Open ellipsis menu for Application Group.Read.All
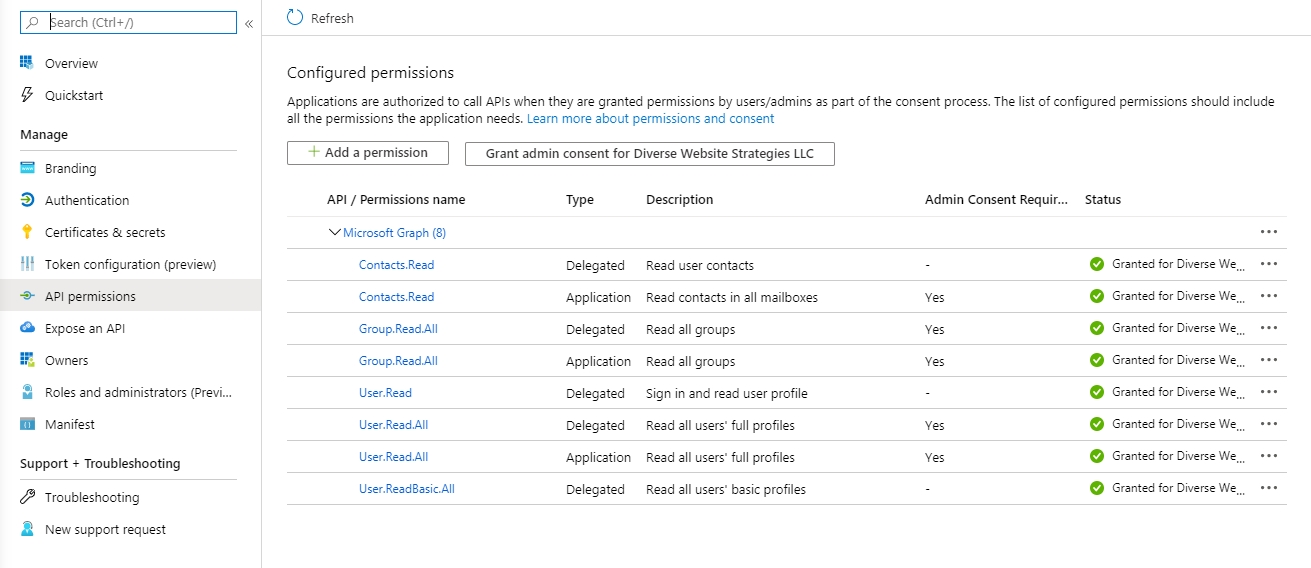 coord(1269,360)
